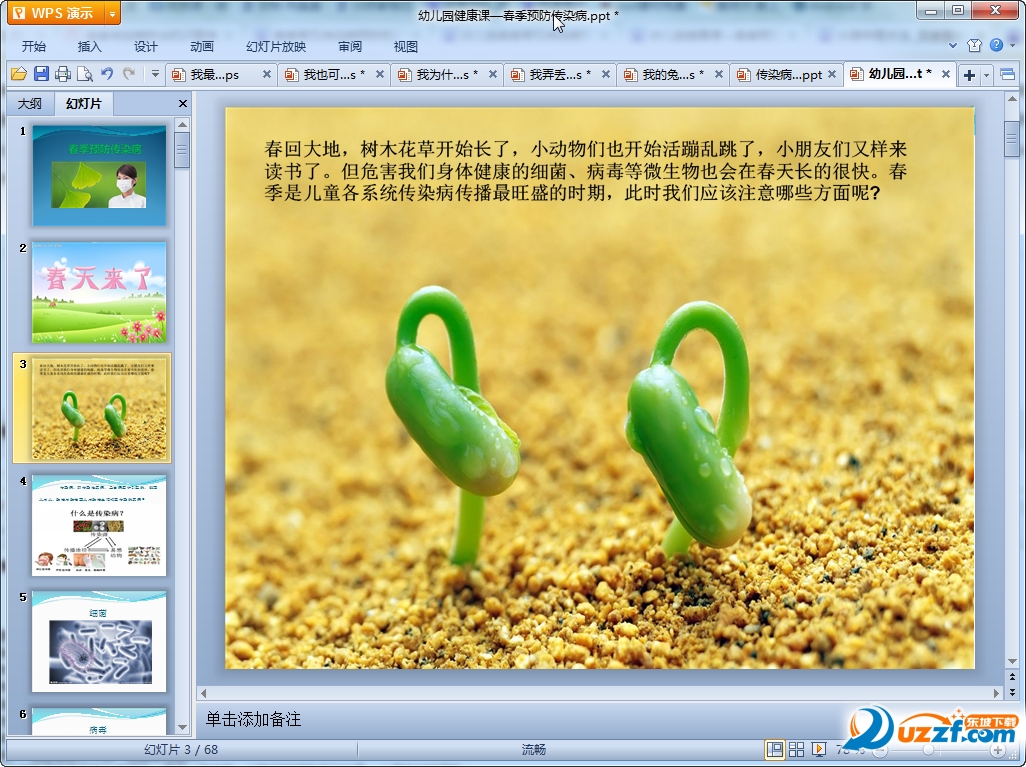The height and width of the screenshot is (767, 1026).
Task: Close the 我也可...s document tab
Action: [380, 75]
